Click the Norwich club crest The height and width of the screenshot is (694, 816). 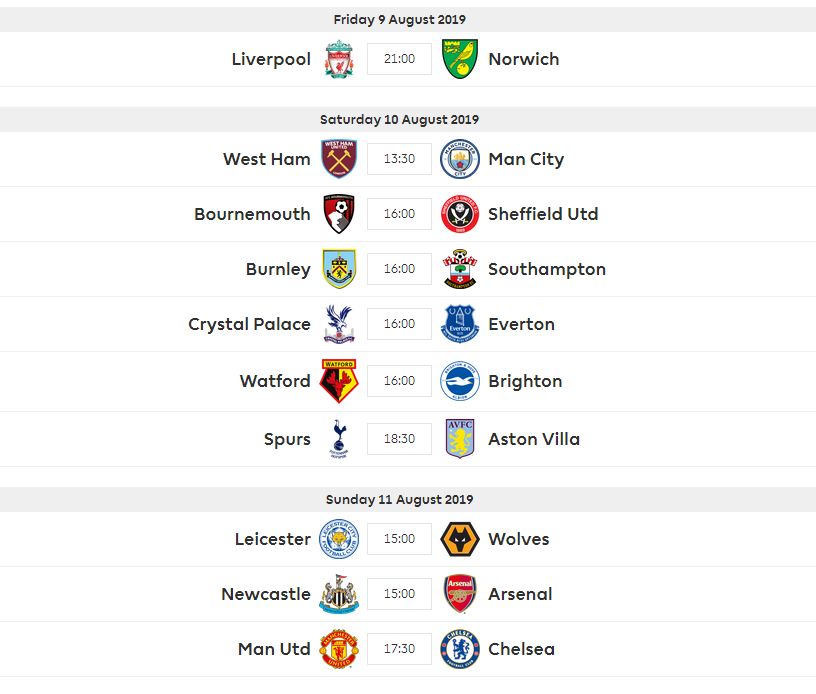point(460,59)
